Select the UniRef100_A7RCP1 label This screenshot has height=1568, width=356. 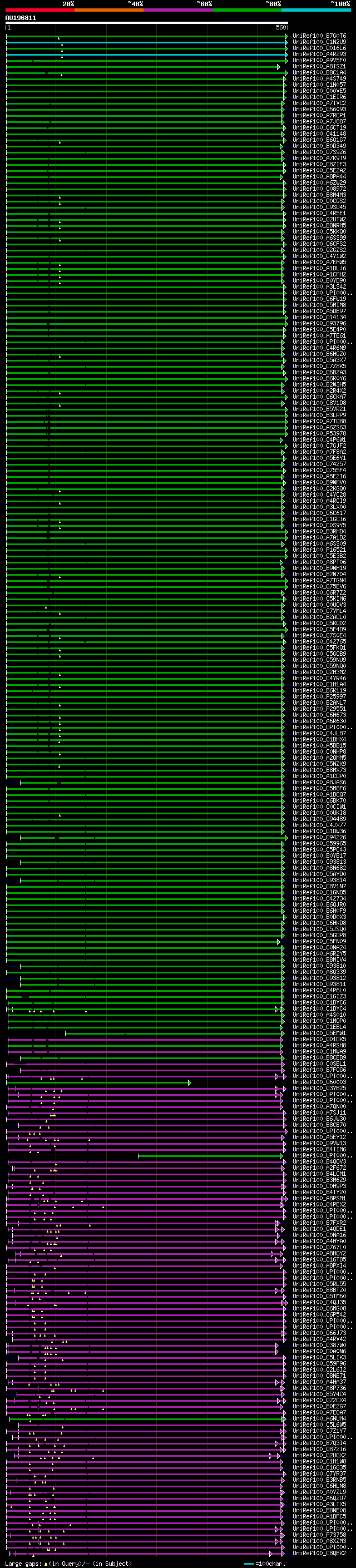click(x=319, y=116)
